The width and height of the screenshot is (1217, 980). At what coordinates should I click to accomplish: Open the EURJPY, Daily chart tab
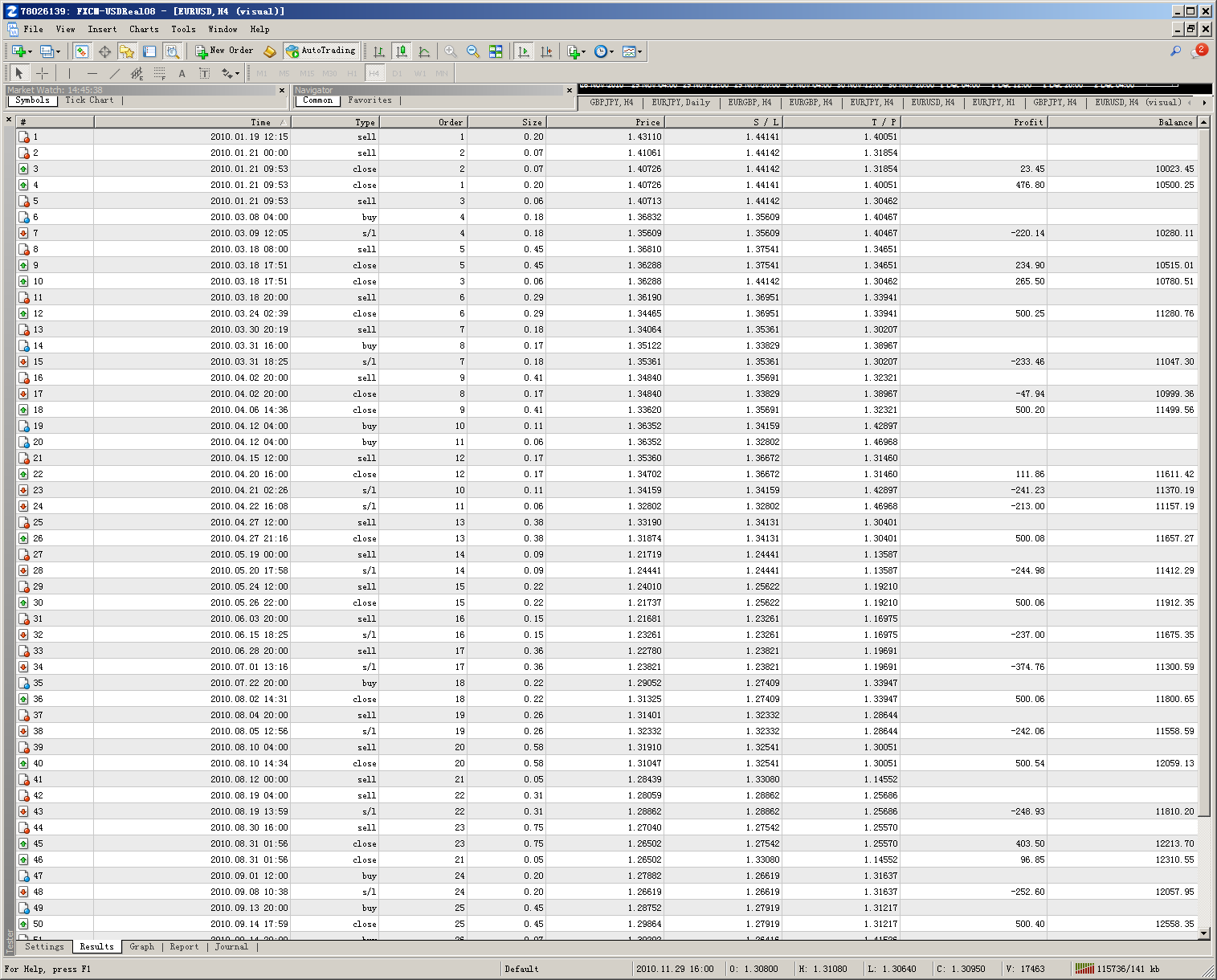click(x=680, y=103)
